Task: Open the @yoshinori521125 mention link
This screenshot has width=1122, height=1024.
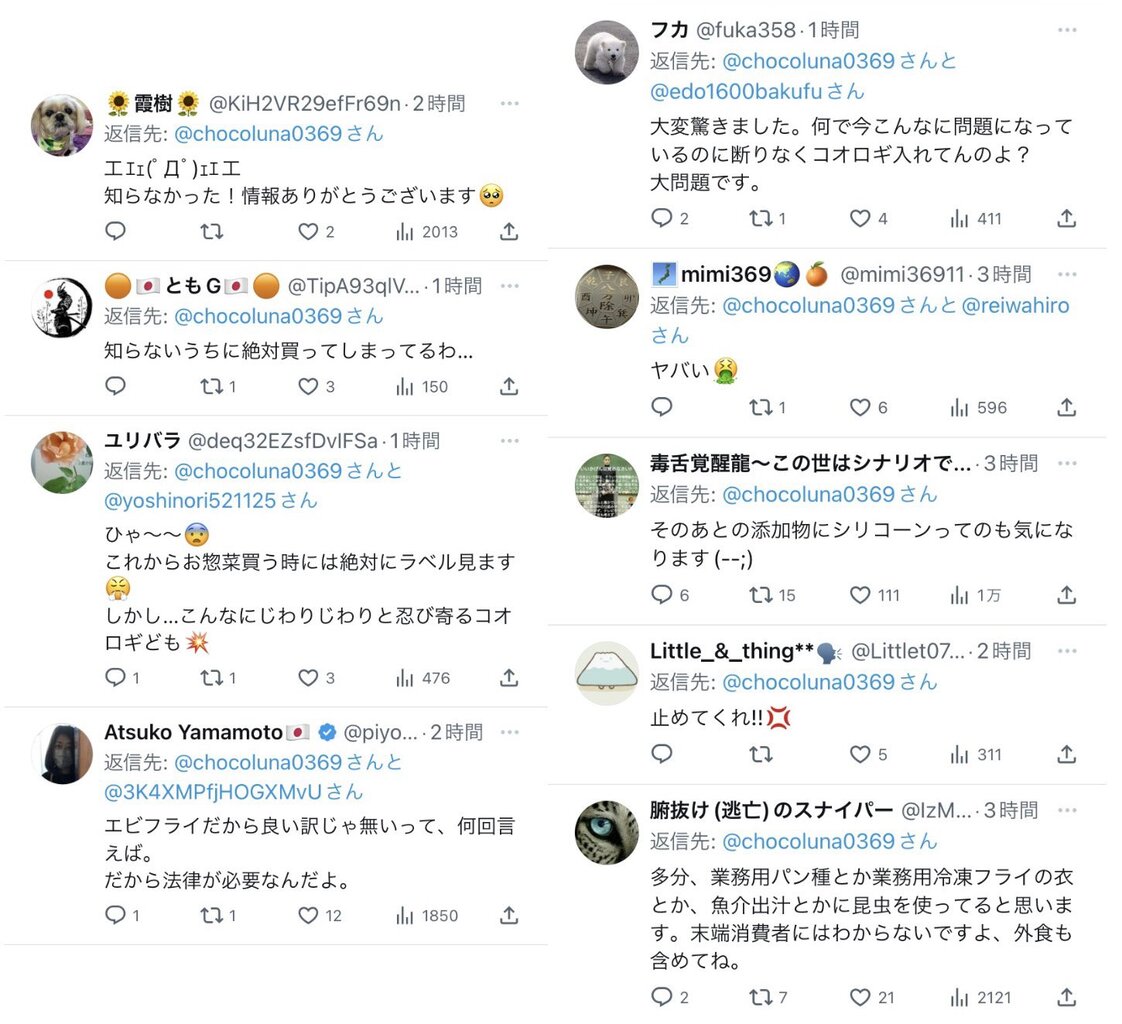Action: 190,501
